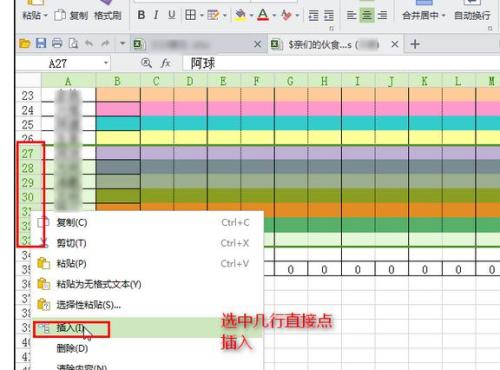The height and width of the screenshot is (370, 500).
Task: Click the clear formatting eraser icon
Action: click(286, 15)
